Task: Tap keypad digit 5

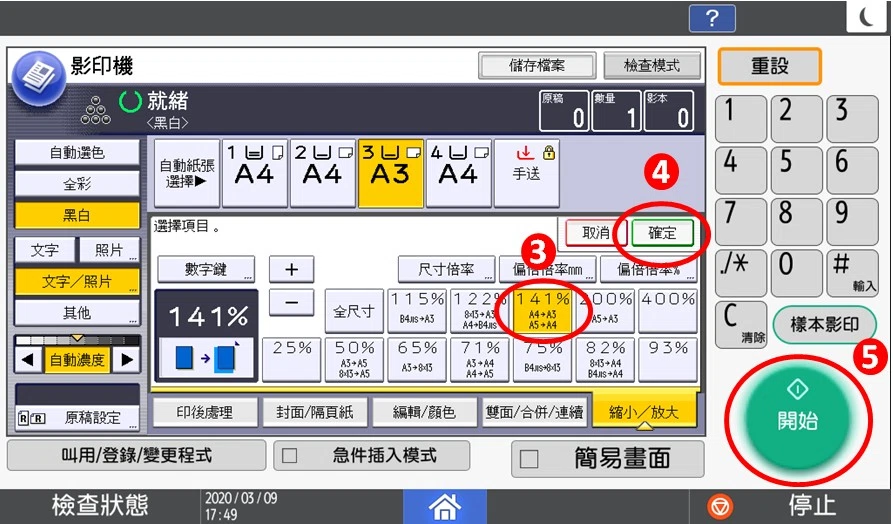Action: pos(797,170)
